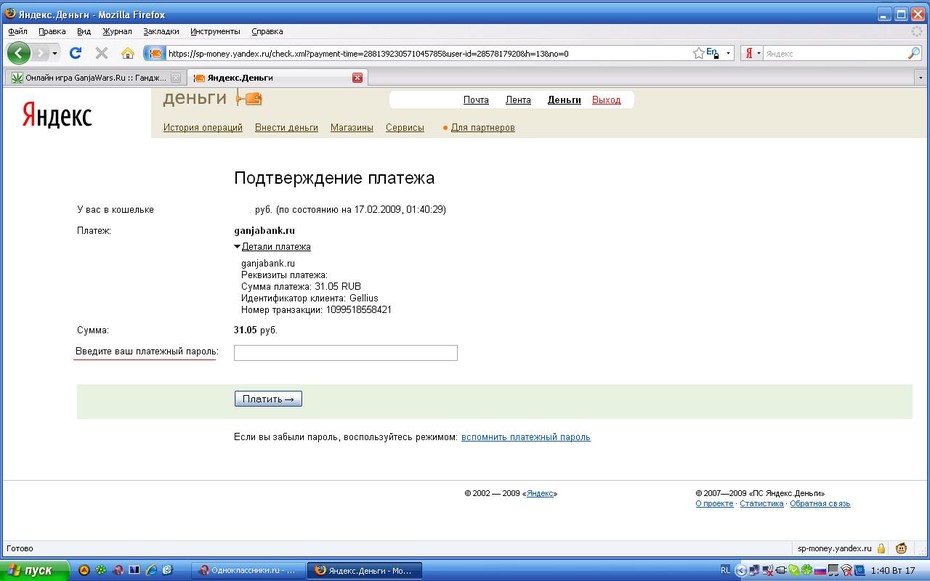Viewport: 930px width, 581px height.
Task: Open История операций
Action: [x=203, y=127]
